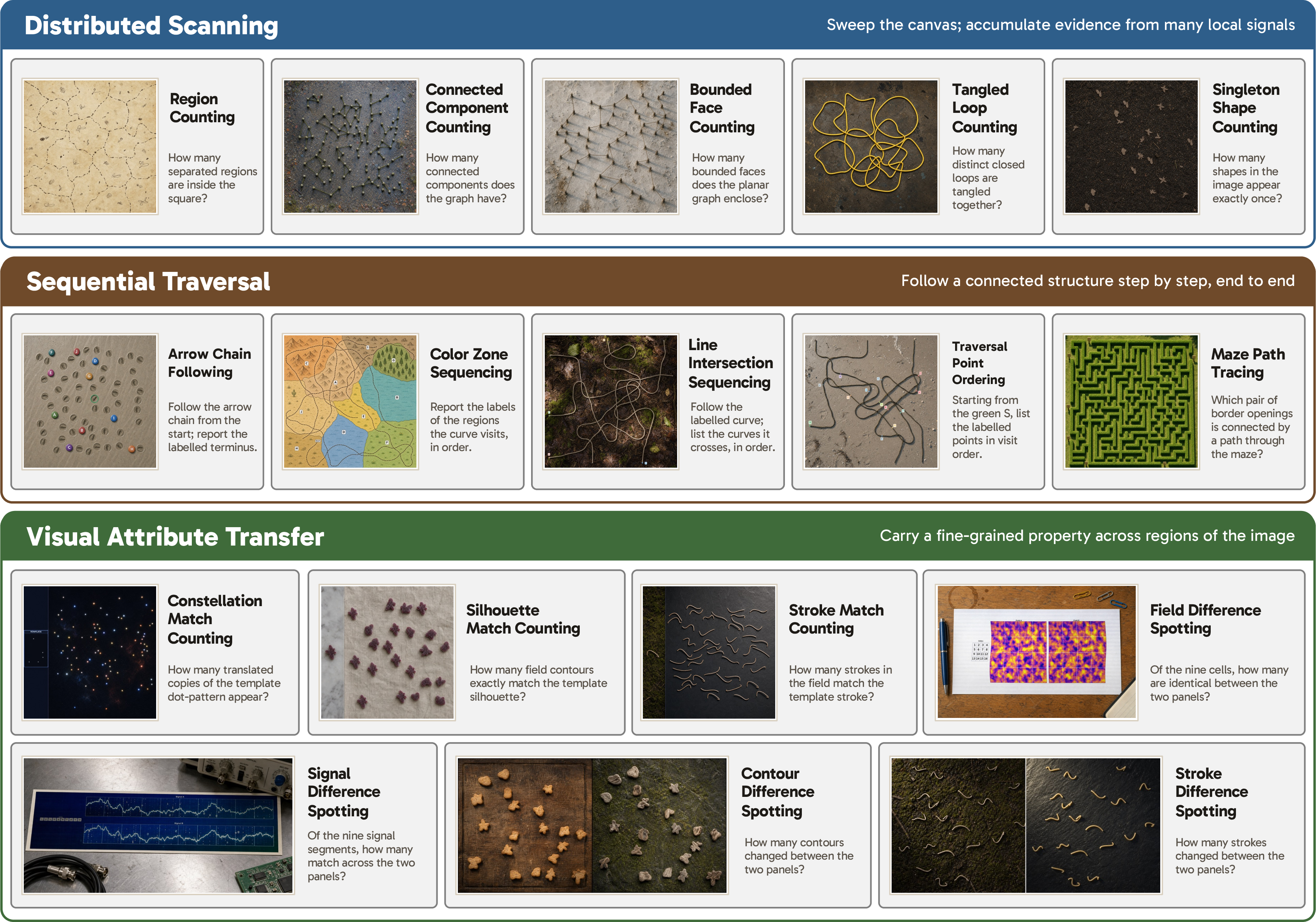Click the Line Intersection Sequencing title
Viewport: 1316px width, 922px height.
tap(730, 363)
